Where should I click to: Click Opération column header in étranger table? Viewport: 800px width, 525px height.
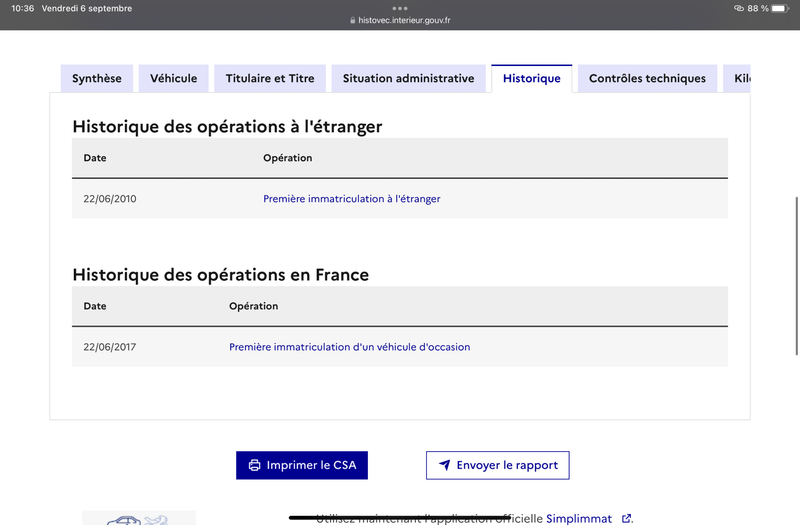coord(288,158)
